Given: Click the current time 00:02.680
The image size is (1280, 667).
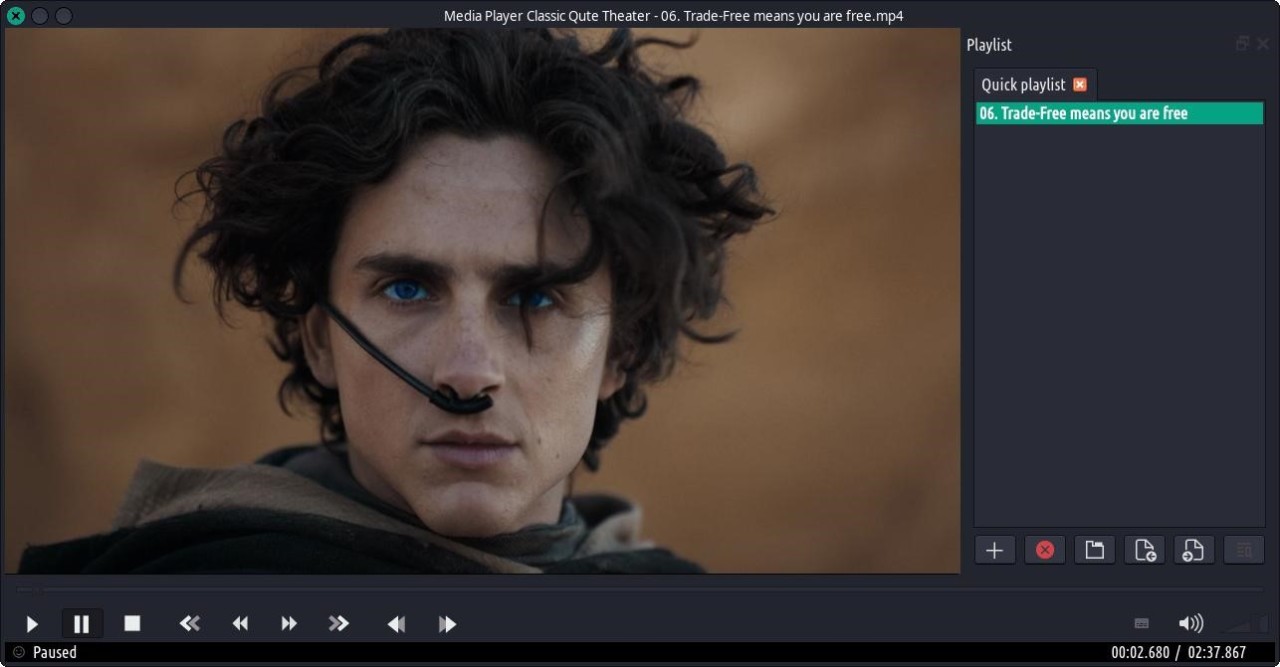Looking at the screenshot, I should click(1140, 652).
